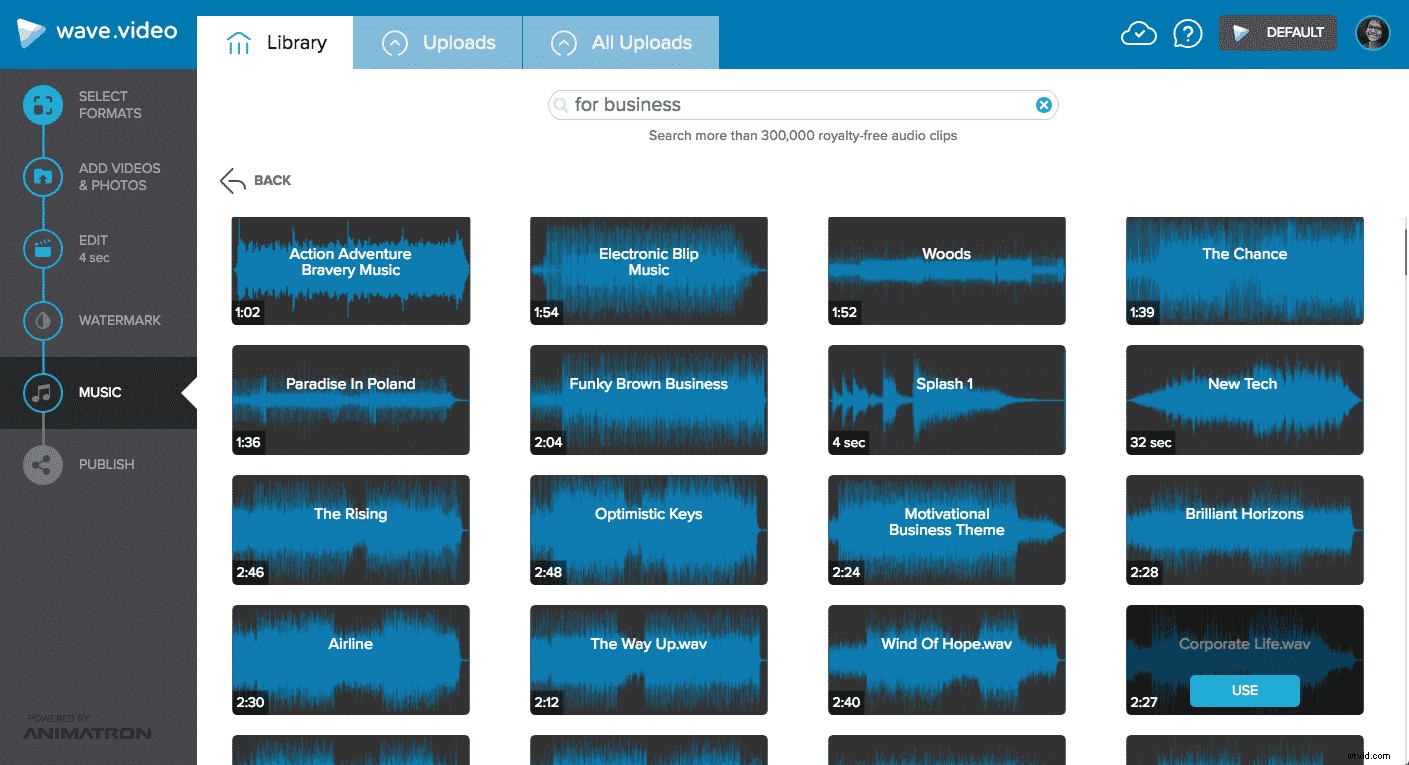The image size is (1409, 765).
Task: Switch to the All Uploads tab
Action: (621, 43)
